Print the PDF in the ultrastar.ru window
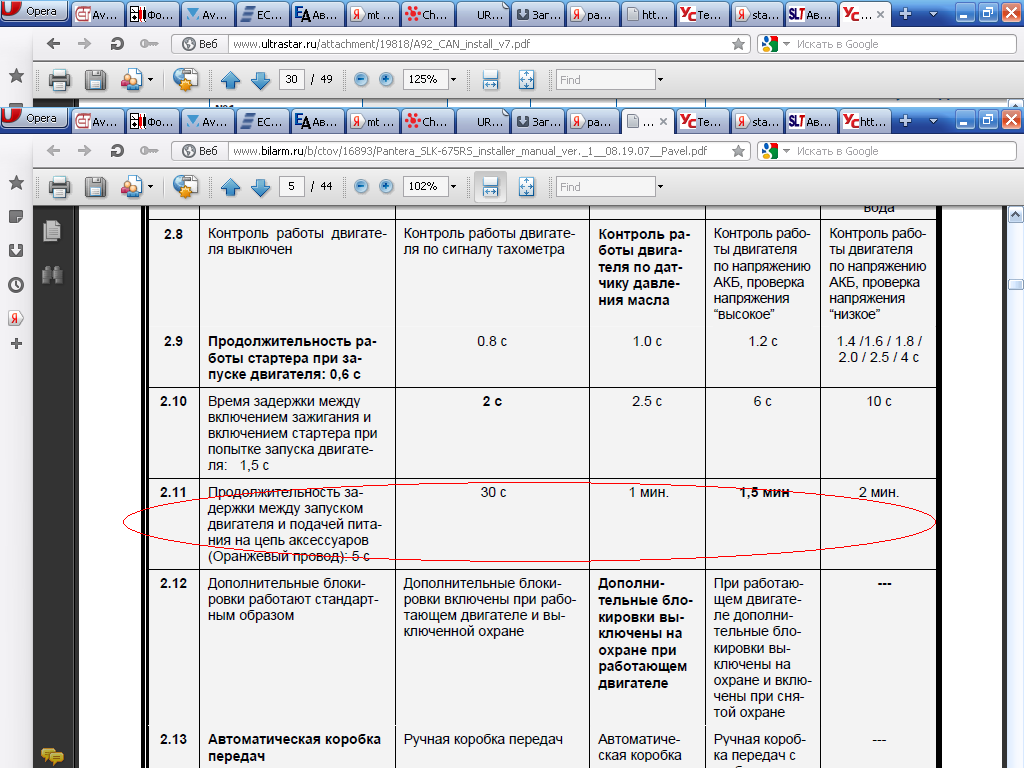This screenshot has width=1024, height=768. pos(59,80)
